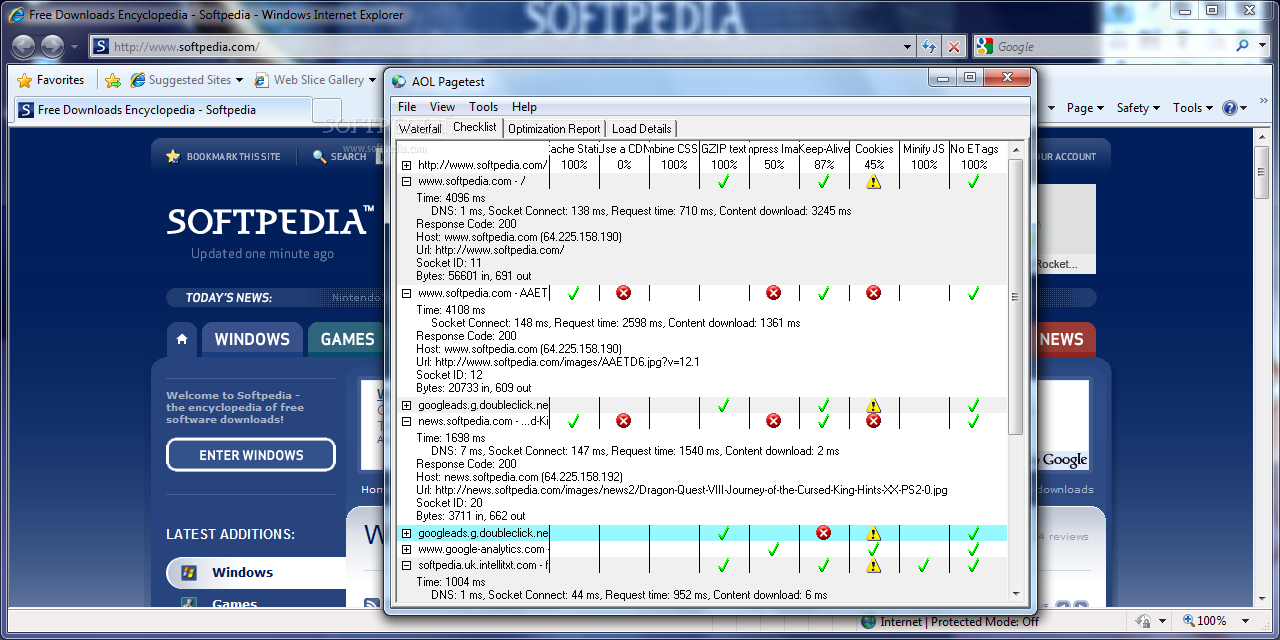Select Windows in the Latest Additions list
The height and width of the screenshot is (640, 1280).
[x=241, y=573]
